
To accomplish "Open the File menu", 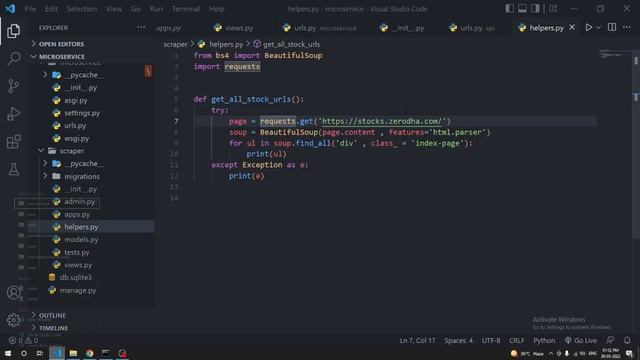I will [30, 9].
